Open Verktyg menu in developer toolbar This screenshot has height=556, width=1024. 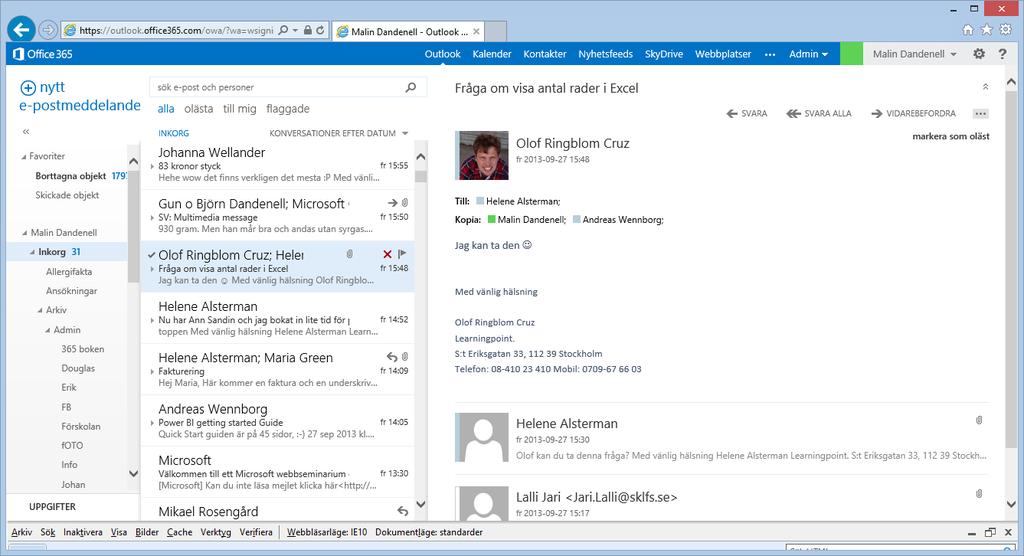click(216, 532)
